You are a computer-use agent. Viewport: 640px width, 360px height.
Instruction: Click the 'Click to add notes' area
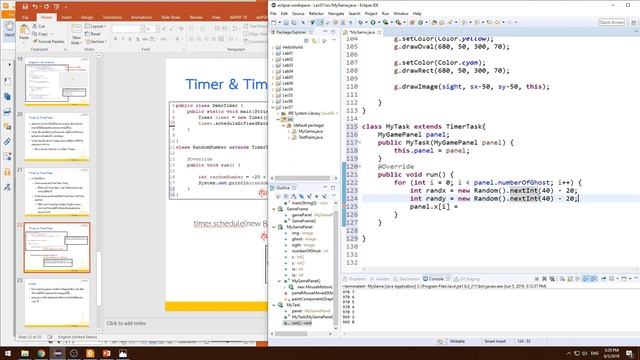(x=126, y=323)
